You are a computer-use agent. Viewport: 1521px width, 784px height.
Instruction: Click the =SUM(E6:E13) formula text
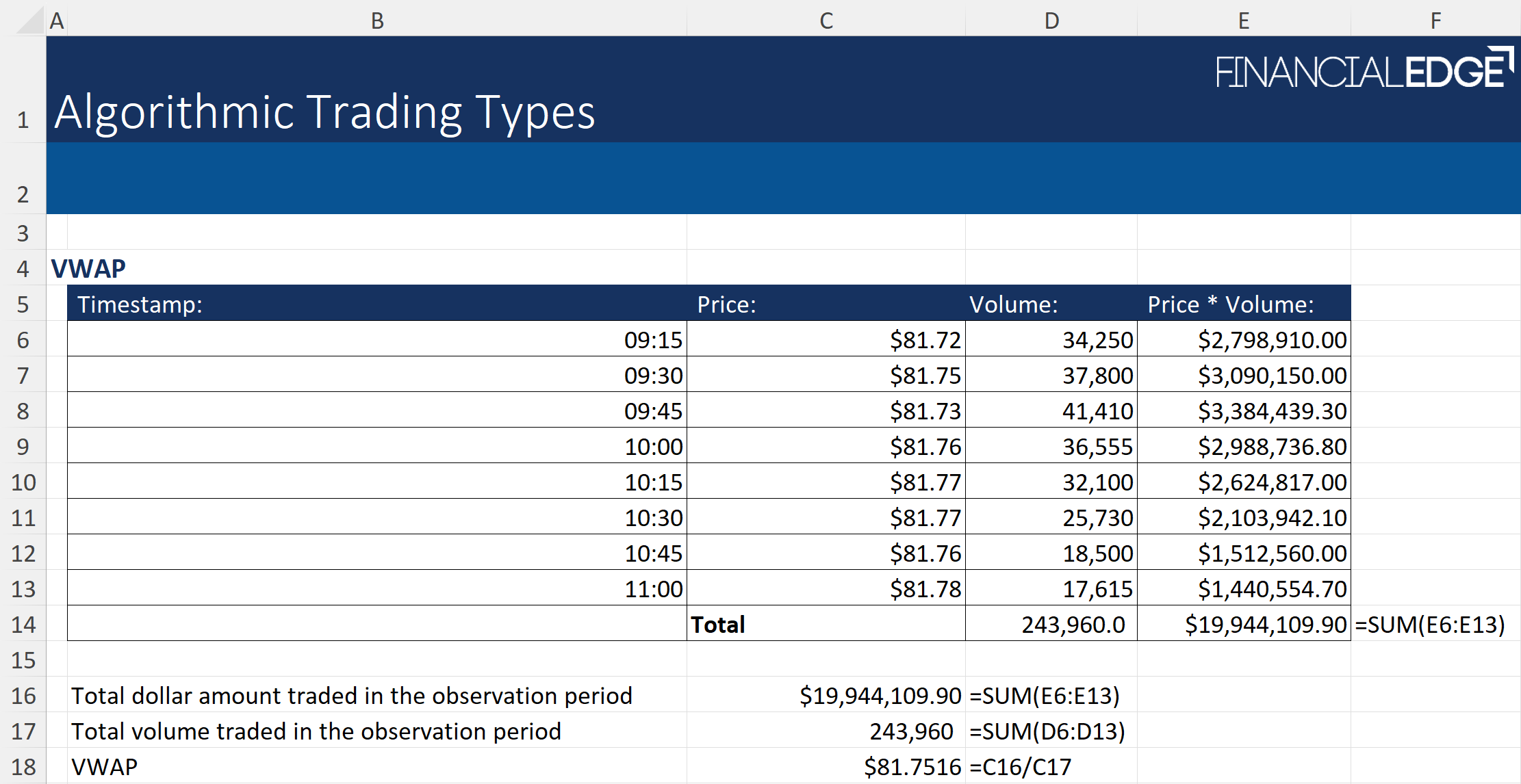click(x=1429, y=624)
